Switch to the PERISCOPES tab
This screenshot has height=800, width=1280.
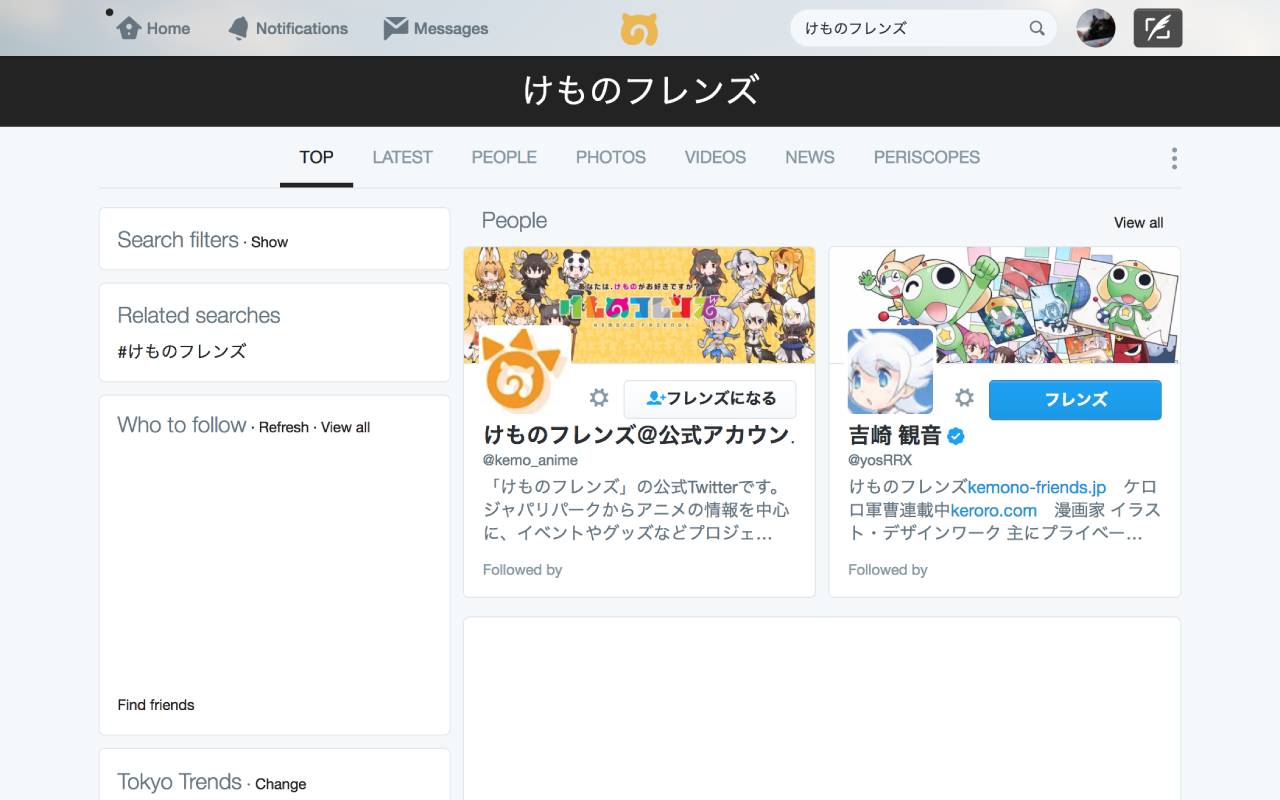point(927,157)
